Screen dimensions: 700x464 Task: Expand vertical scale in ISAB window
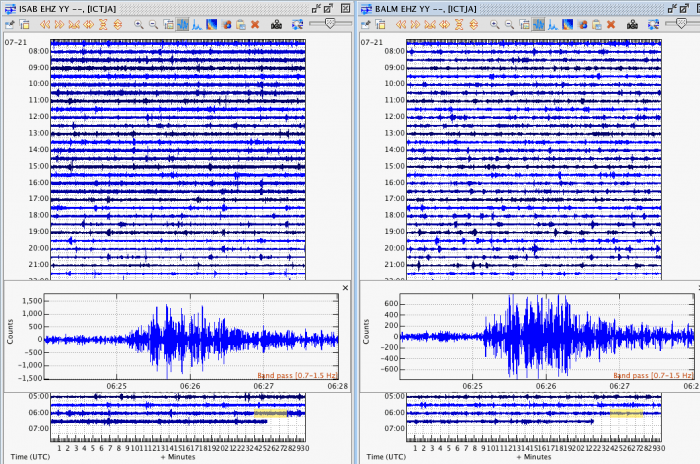pos(118,25)
